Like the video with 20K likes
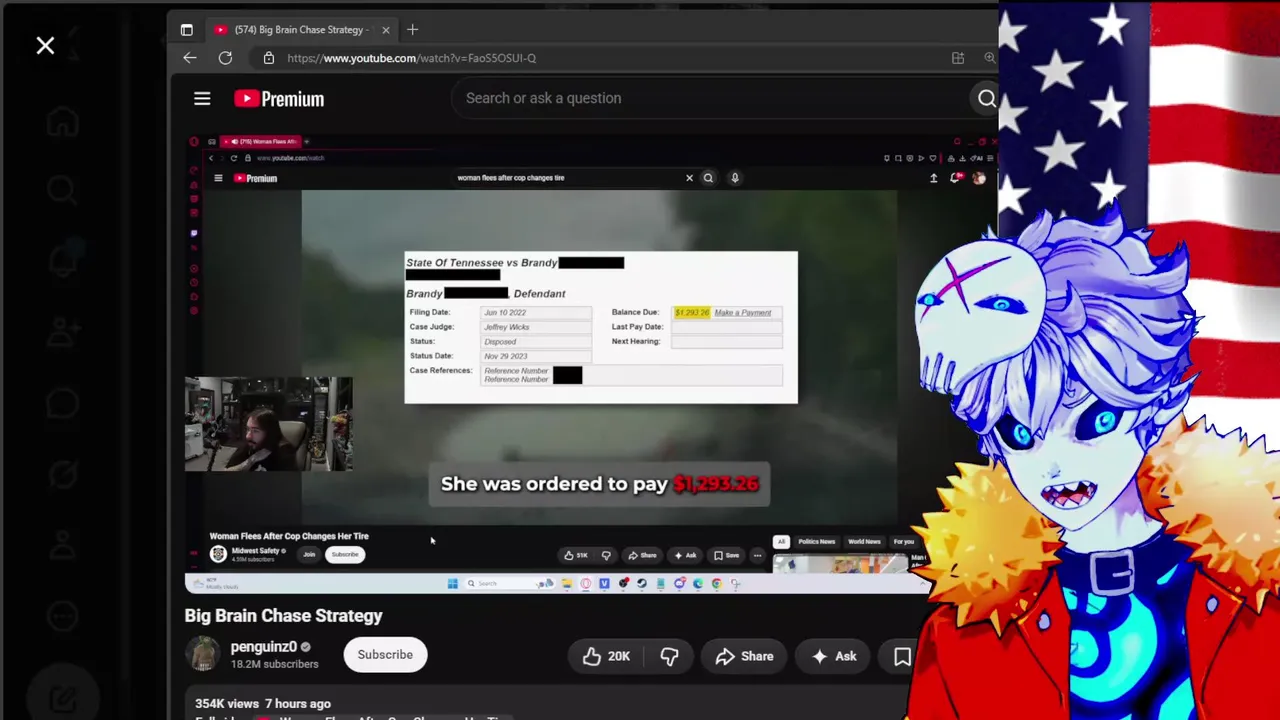Image resolution: width=1280 pixels, height=720 pixels. [x=606, y=656]
